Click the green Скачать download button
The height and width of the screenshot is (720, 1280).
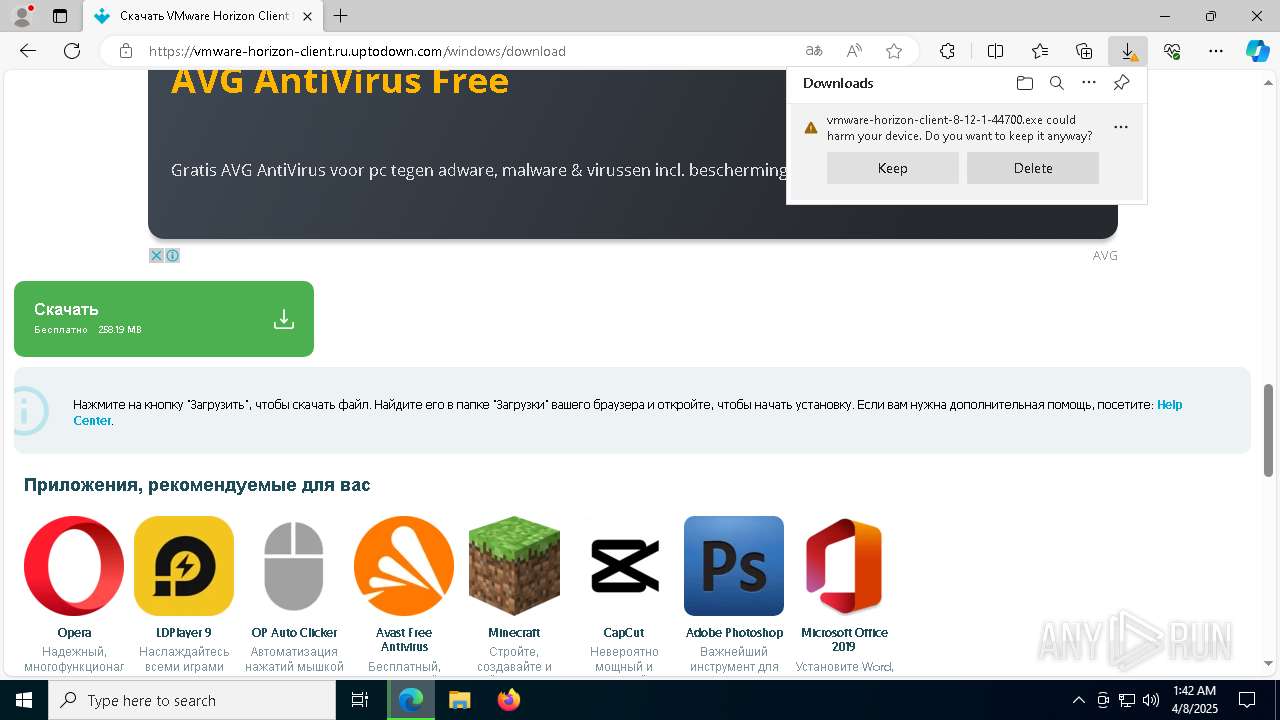coord(164,318)
